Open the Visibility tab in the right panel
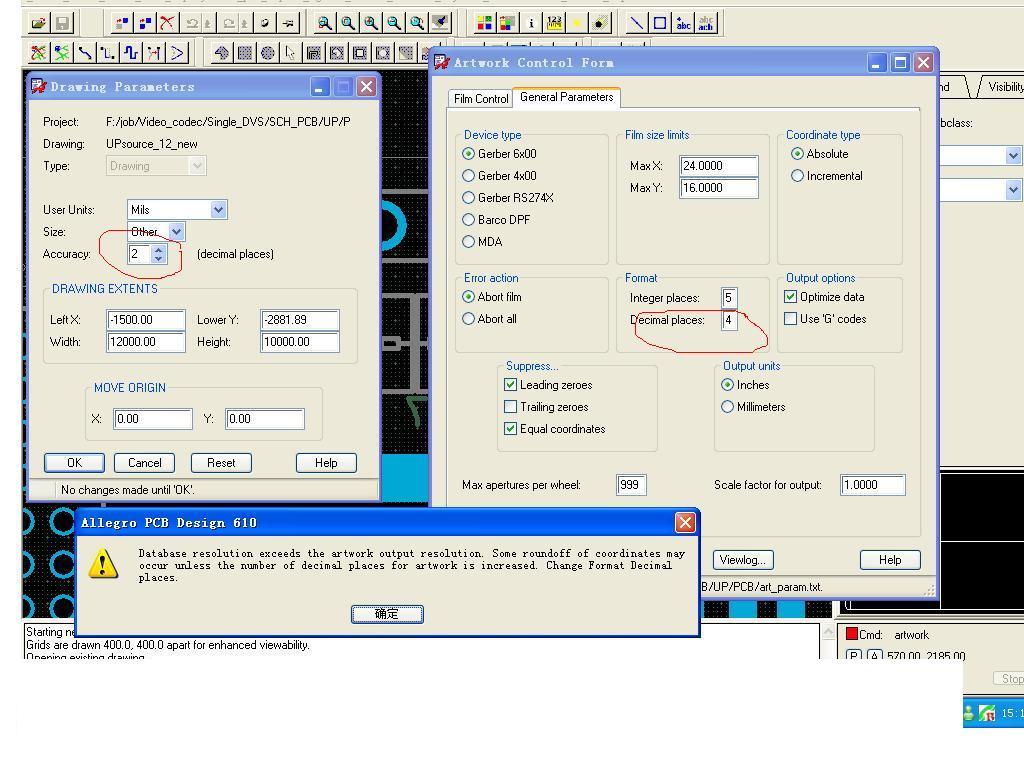 [x=1004, y=87]
